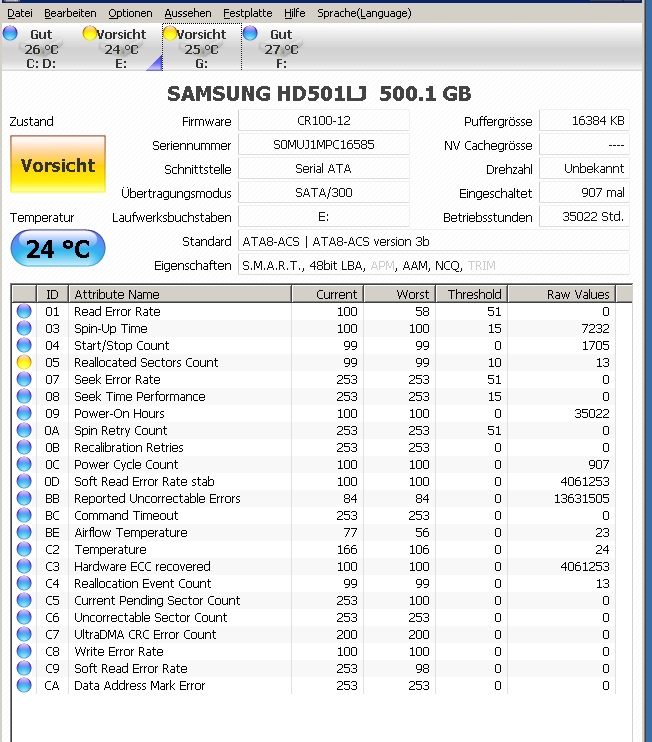The width and height of the screenshot is (652, 742).
Task: Open the Festplatte menu
Action: [247, 13]
